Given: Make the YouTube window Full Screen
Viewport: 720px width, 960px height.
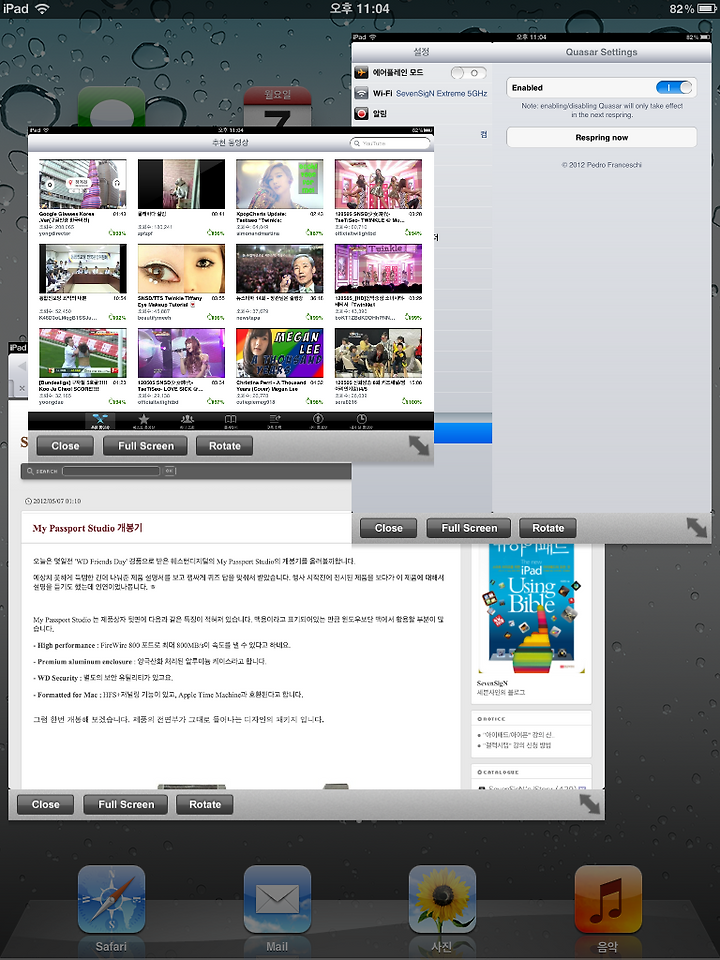Looking at the screenshot, I should [x=146, y=446].
